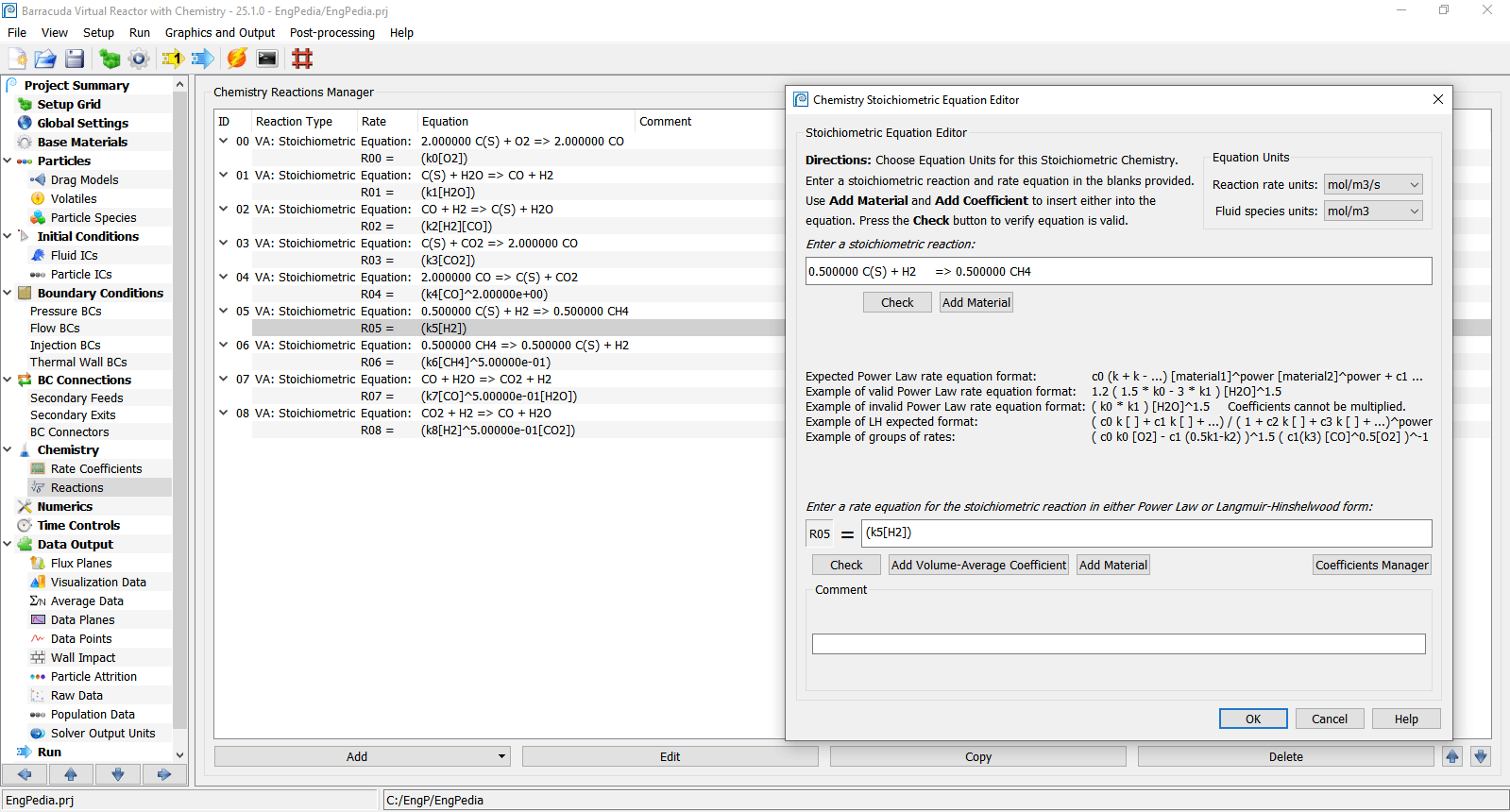Click the gear with play button icon

pos(139,59)
